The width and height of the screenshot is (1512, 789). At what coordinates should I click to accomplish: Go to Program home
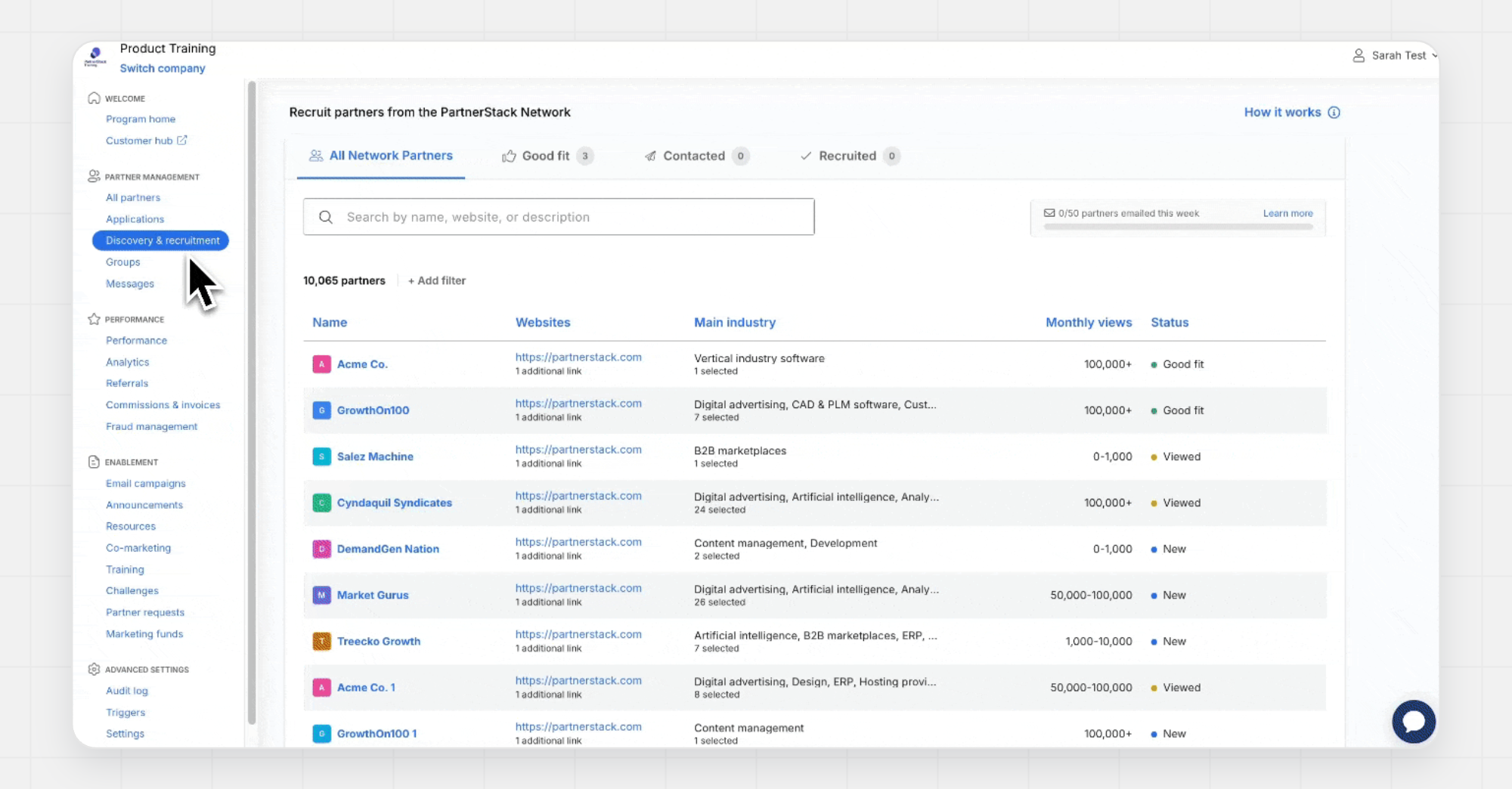click(x=141, y=119)
